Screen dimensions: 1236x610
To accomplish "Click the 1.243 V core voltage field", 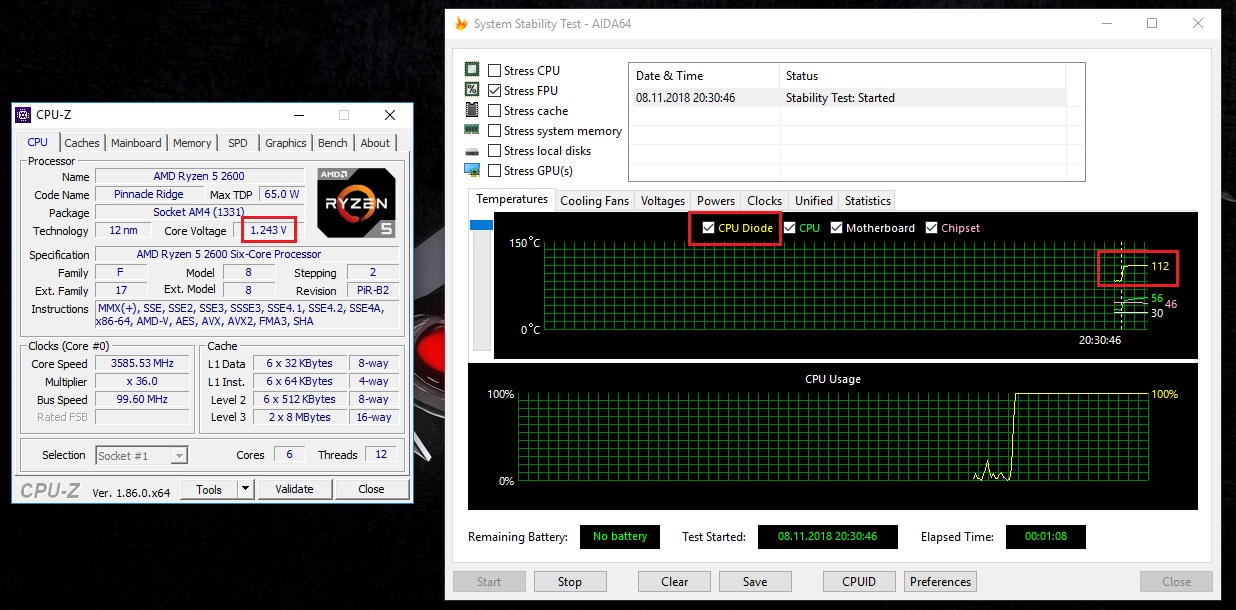I will click(x=268, y=230).
